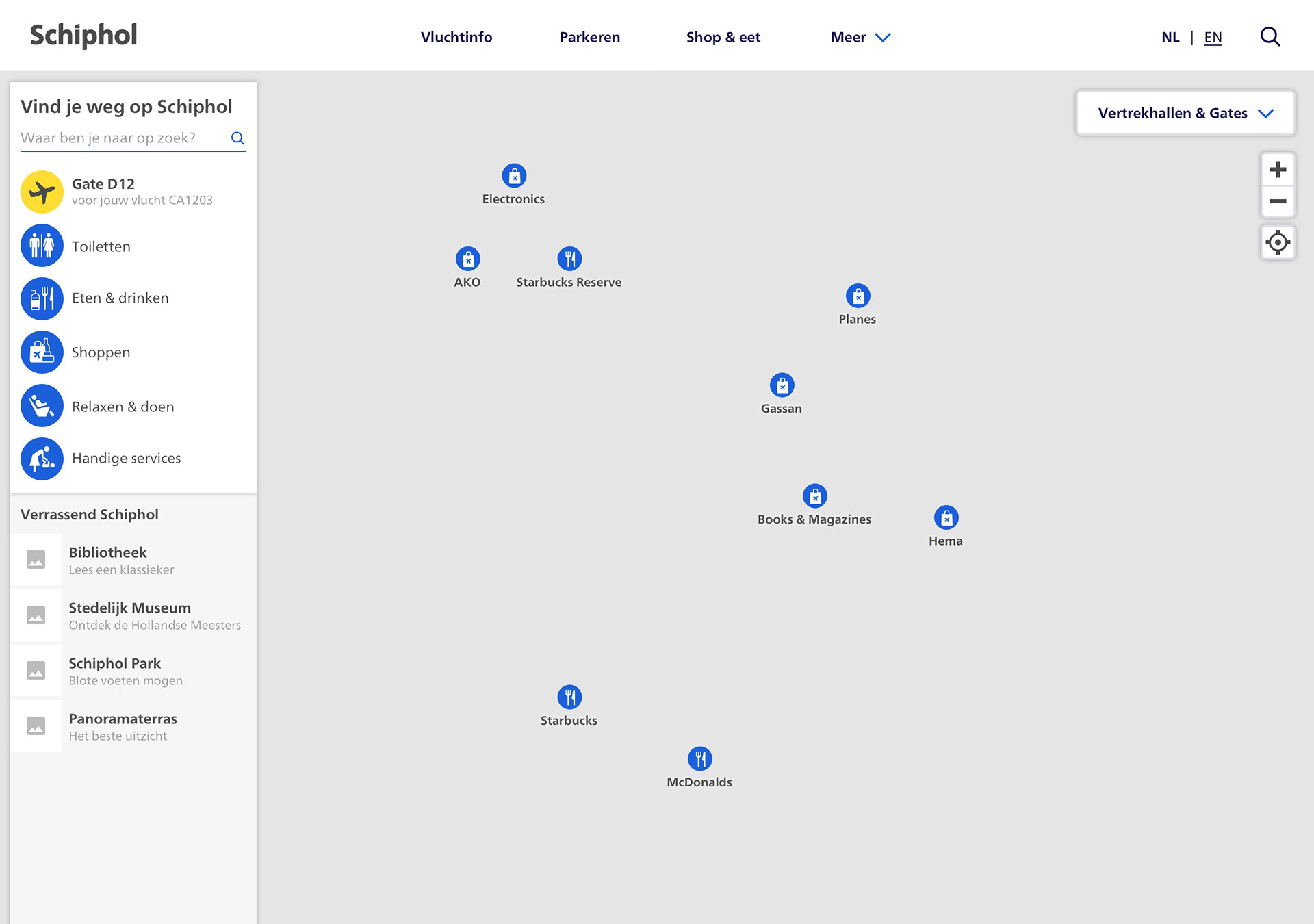Click 'Ontdek de Hollandse Meesters' subtitle
Viewport: 1314px width, 924px height.
pyautogui.click(x=155, y=625)
